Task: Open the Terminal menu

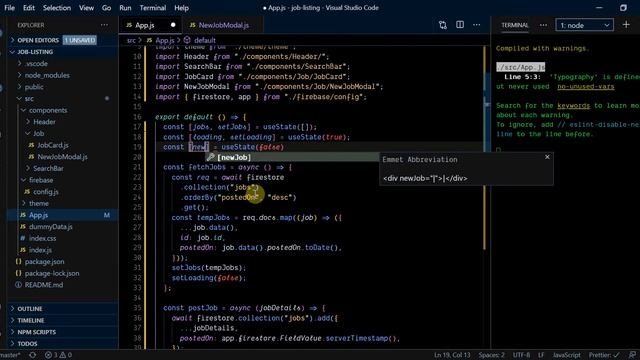Action: tap(153, 8)
